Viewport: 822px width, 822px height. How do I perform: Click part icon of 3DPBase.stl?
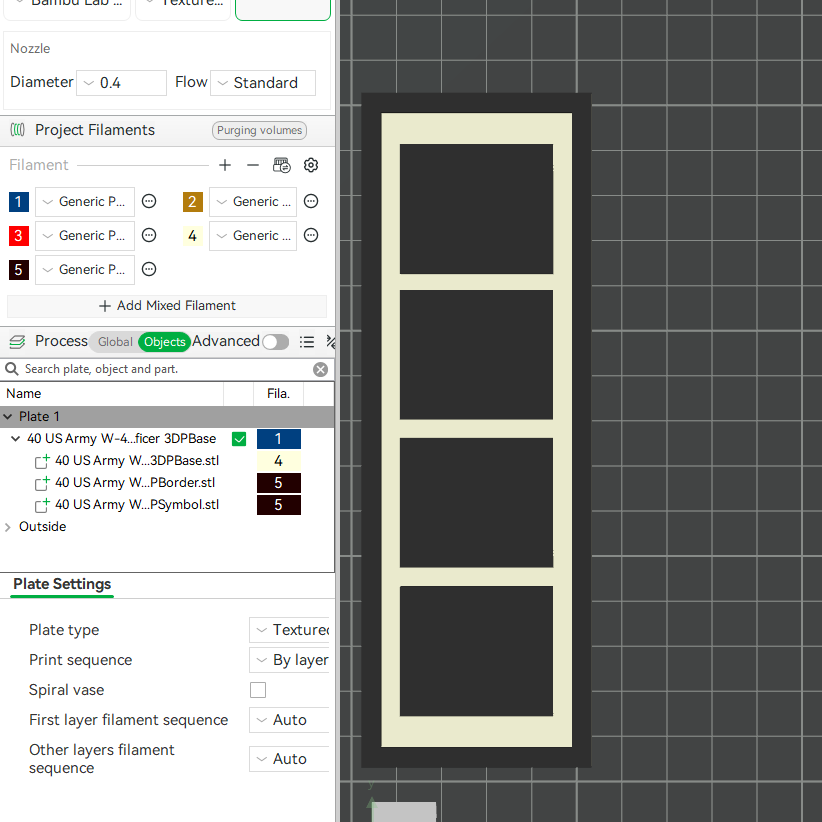click(42, 461)
